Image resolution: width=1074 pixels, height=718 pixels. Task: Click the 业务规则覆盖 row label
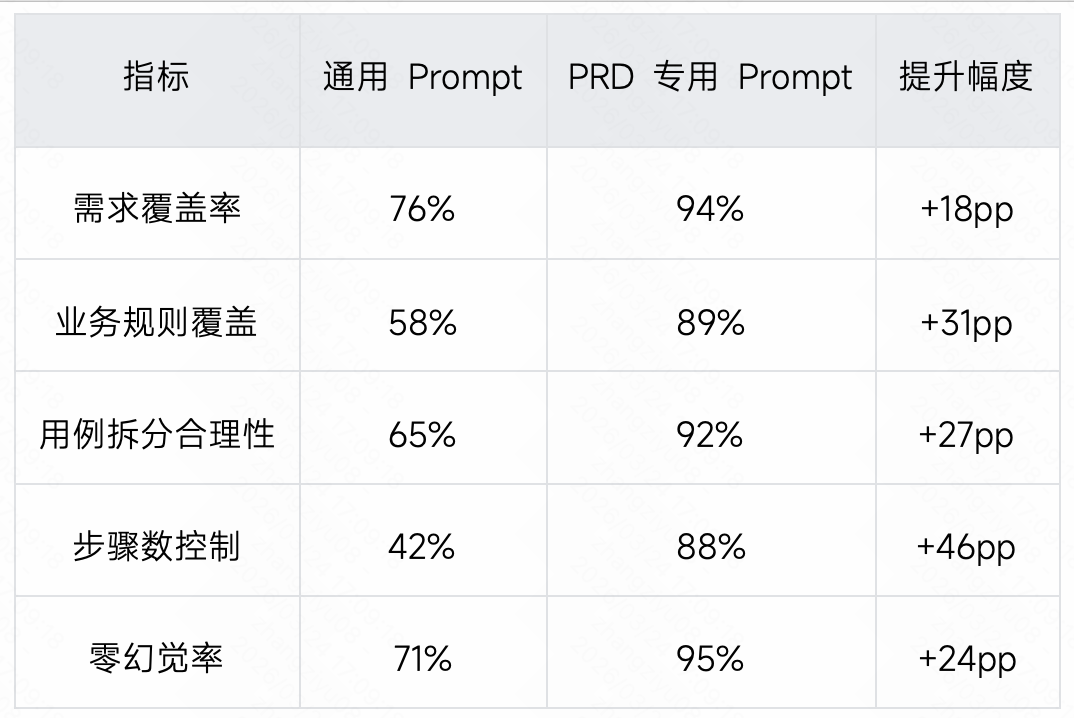[x=157, y=322]
